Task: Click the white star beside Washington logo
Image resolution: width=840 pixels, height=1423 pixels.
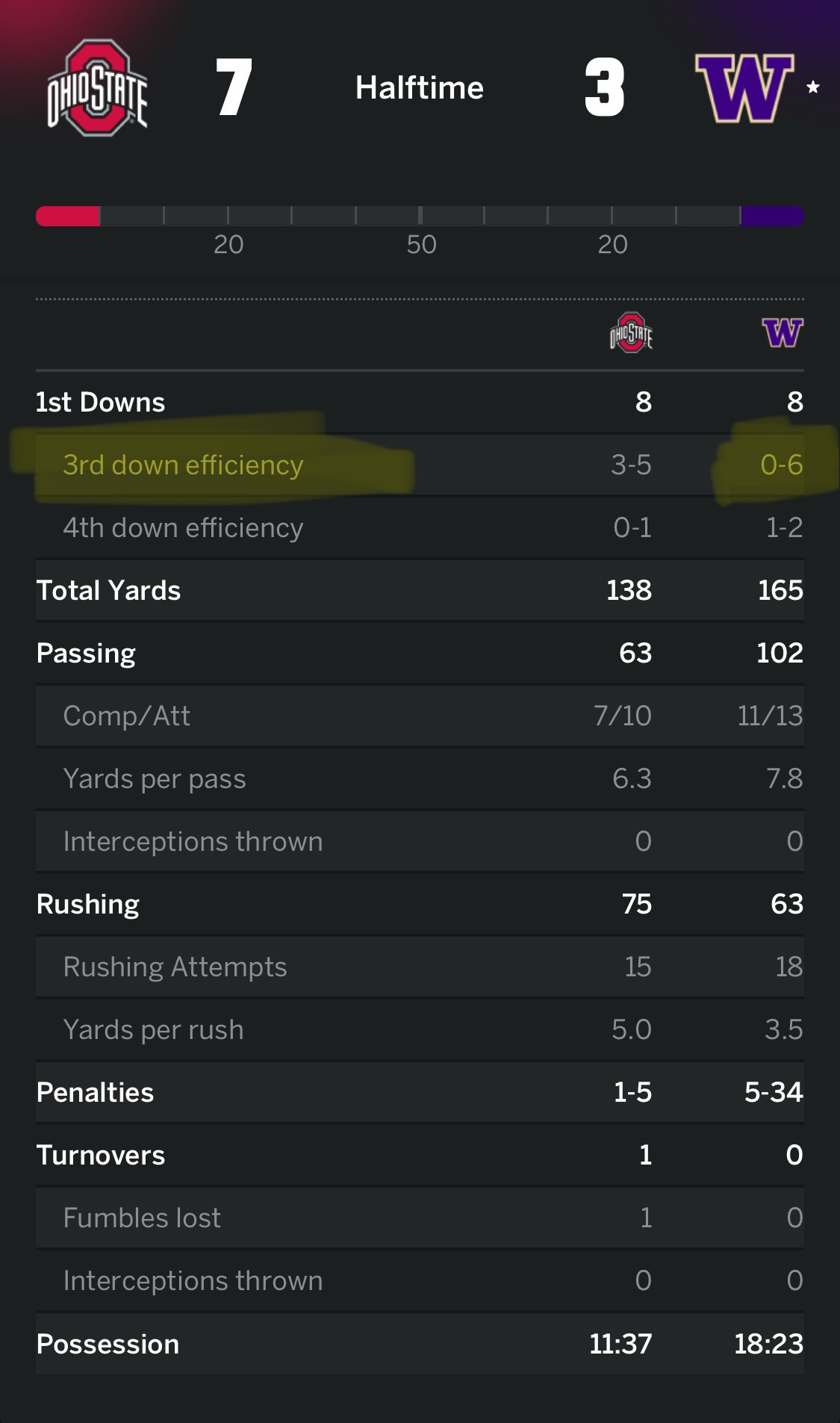Action: (x=813, y=87)
